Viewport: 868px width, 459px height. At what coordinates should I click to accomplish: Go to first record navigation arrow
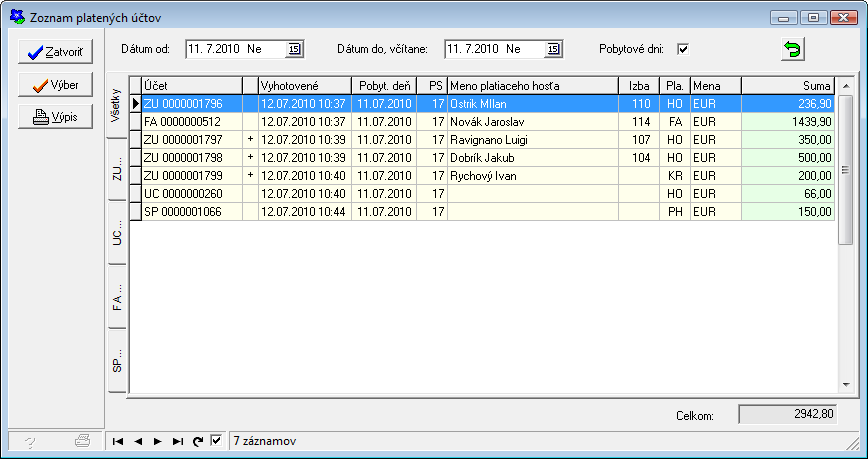(118, 441)
